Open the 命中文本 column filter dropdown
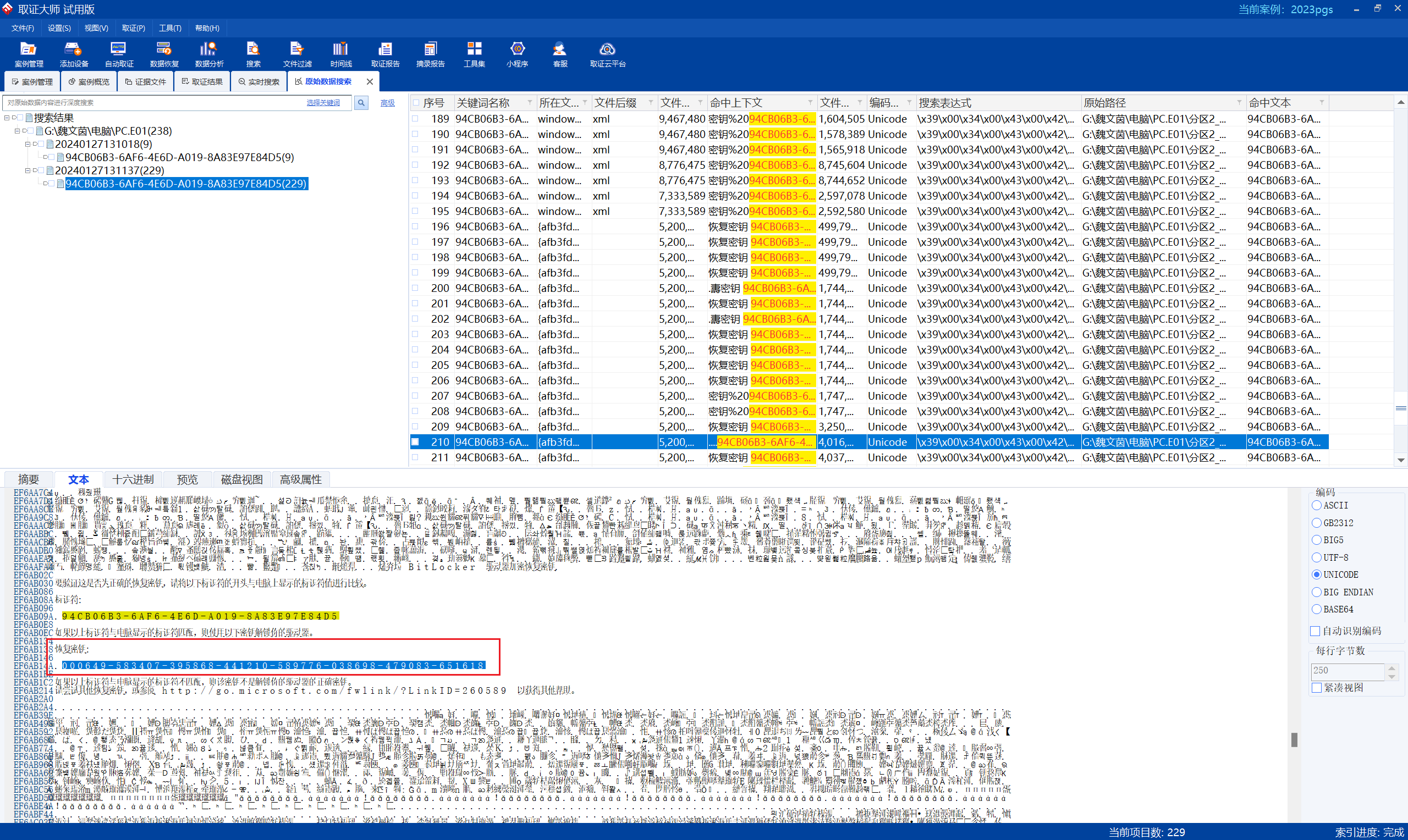Viewport: 1408px width, 840px height. (x=1322, y=102)
